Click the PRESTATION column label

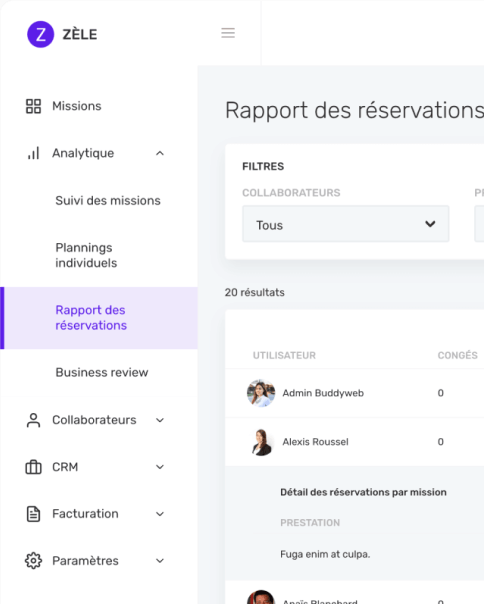[310, 523]
